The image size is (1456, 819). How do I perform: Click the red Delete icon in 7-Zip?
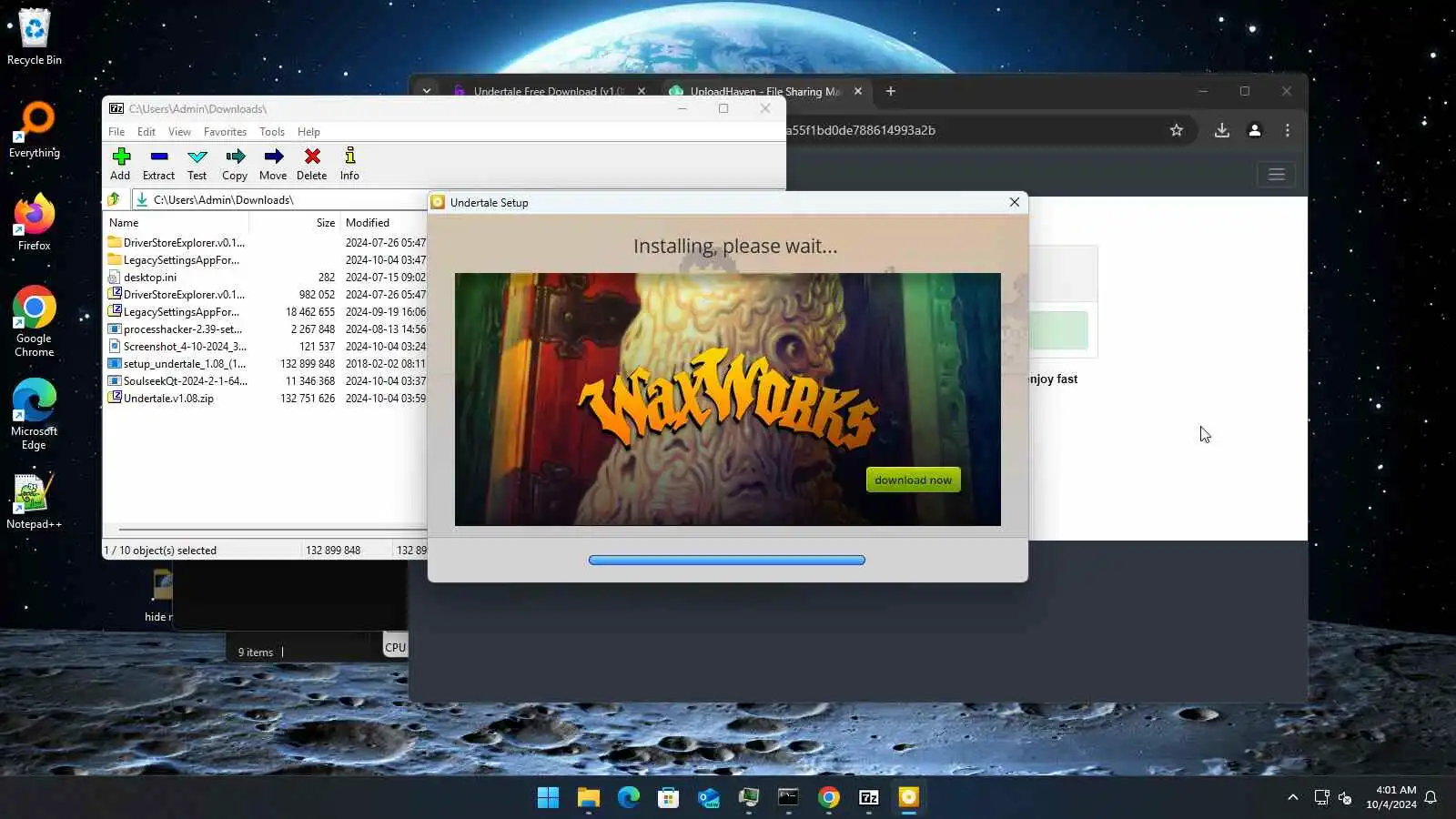pos(311,164)
